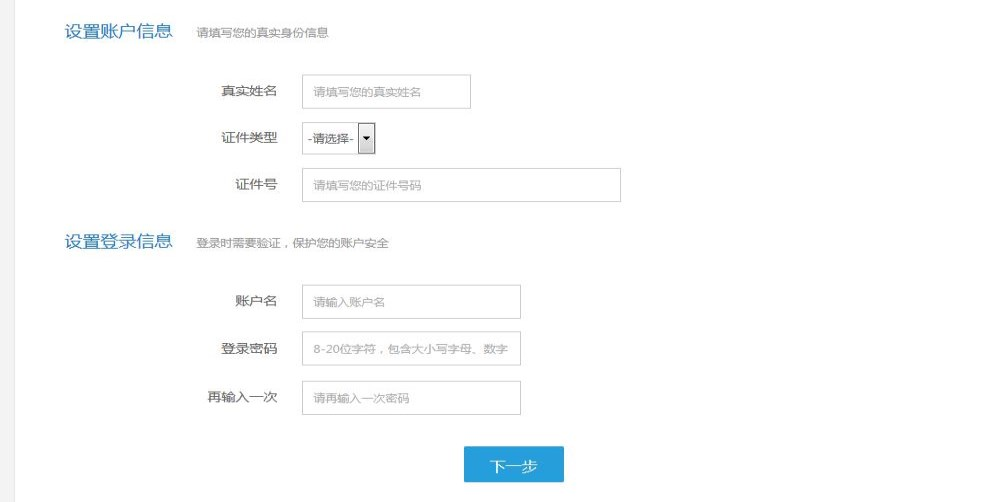Click the 设置账户信息 section heading

click(x=119, y=31)
